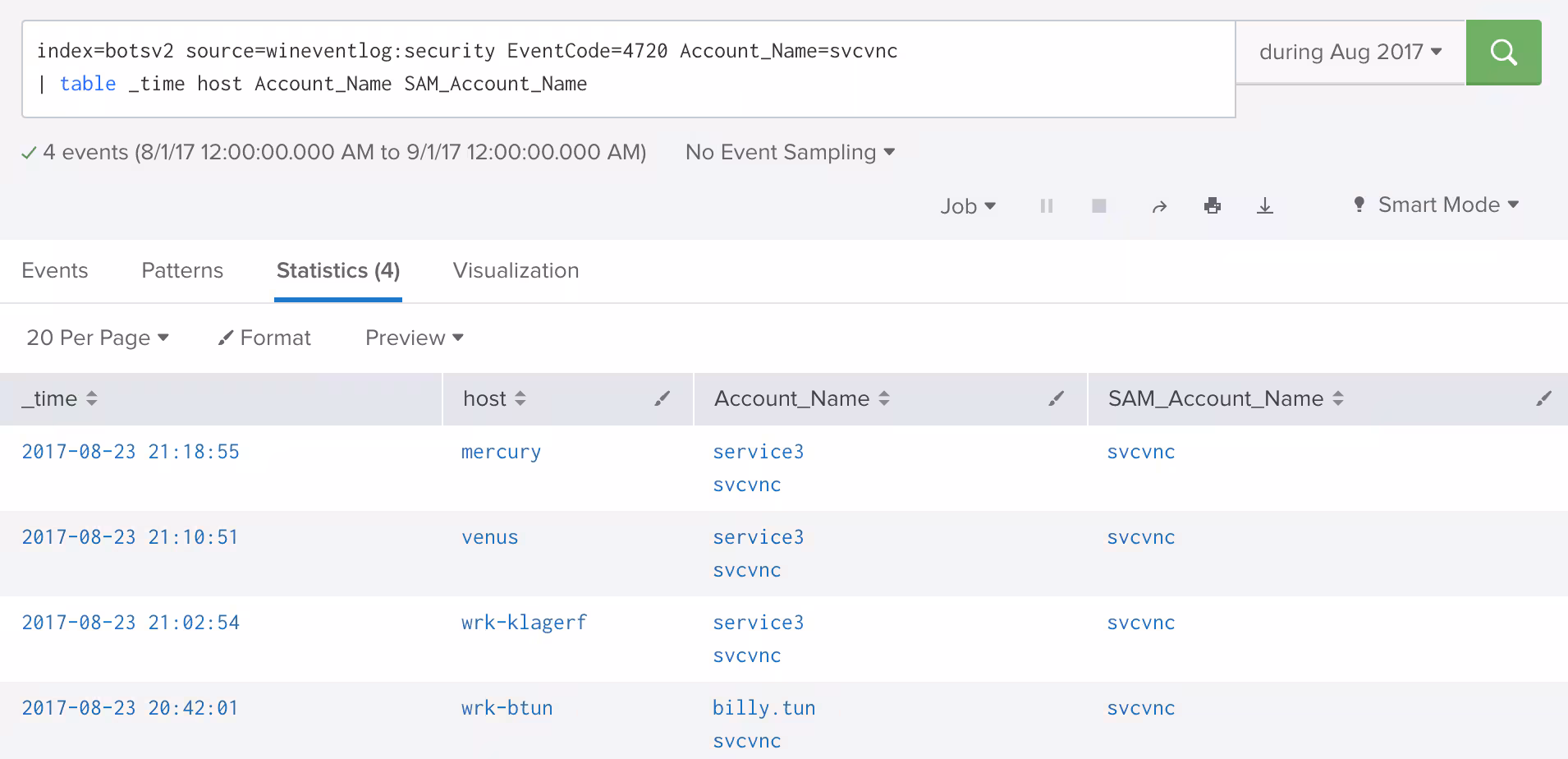Switch to the Visualization tab
This screenshot has height=759, width=1568.
(516, 271)
